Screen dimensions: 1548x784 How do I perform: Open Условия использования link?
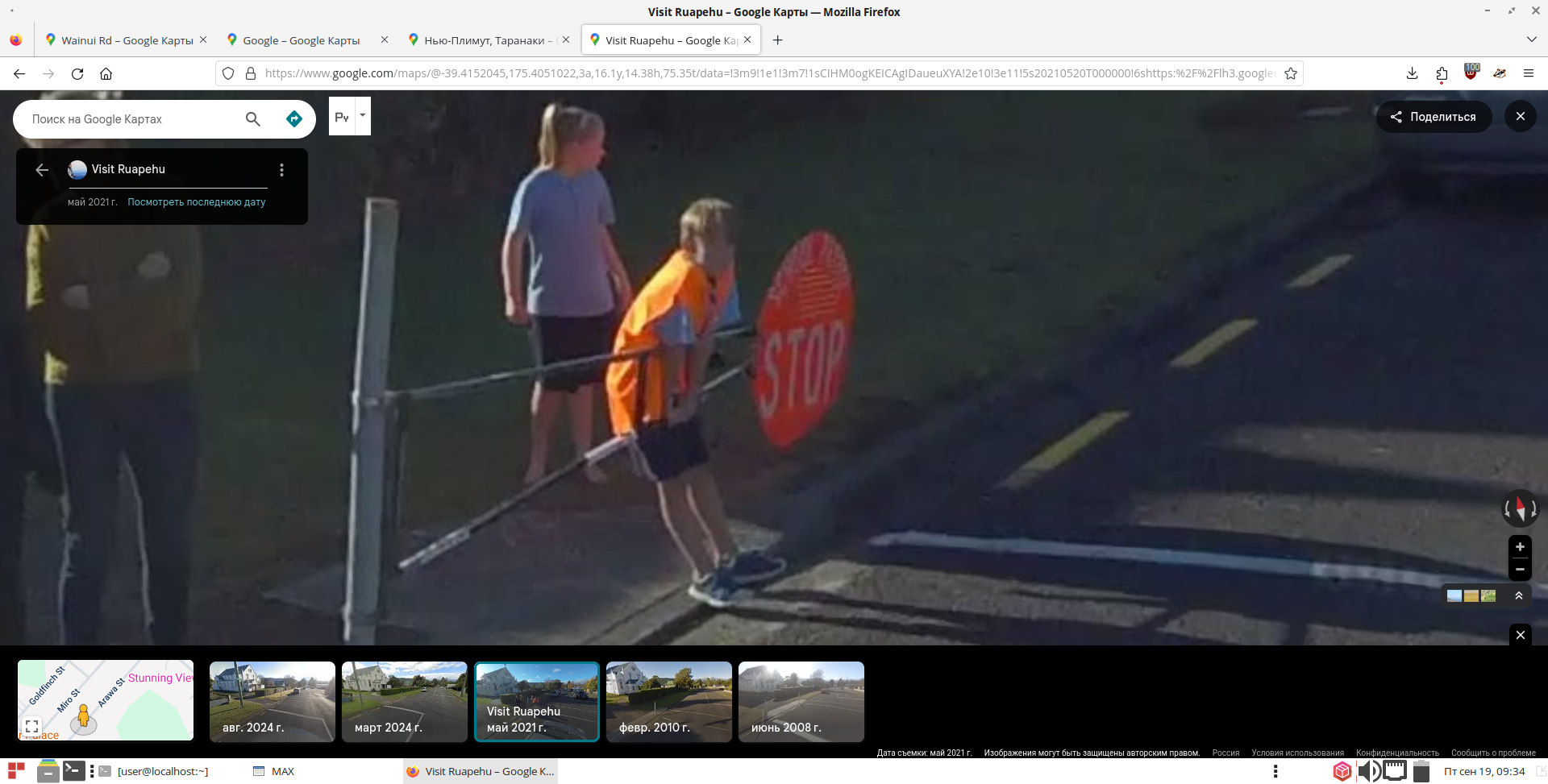(1297, 753)
